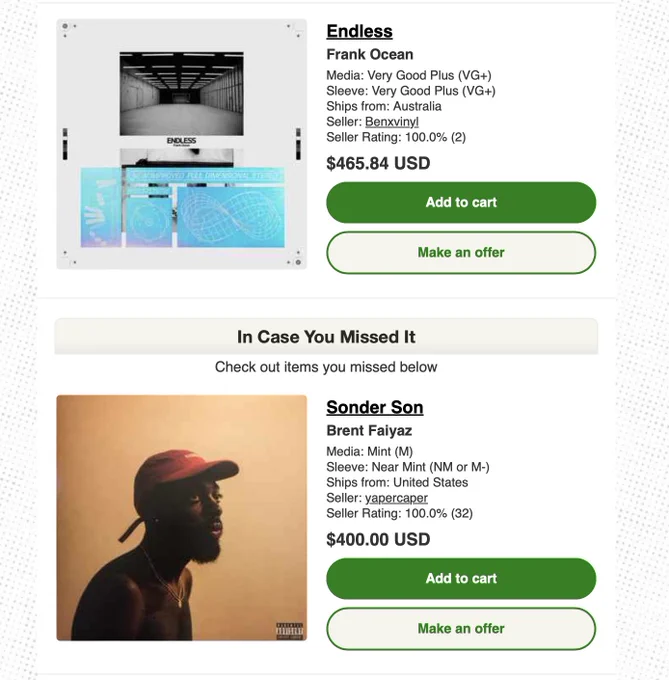Image resolution: width=669 pixels, height=680 pixels.
Task: Click the Endless album cover thumbnail
Action: tap(182, 144)
